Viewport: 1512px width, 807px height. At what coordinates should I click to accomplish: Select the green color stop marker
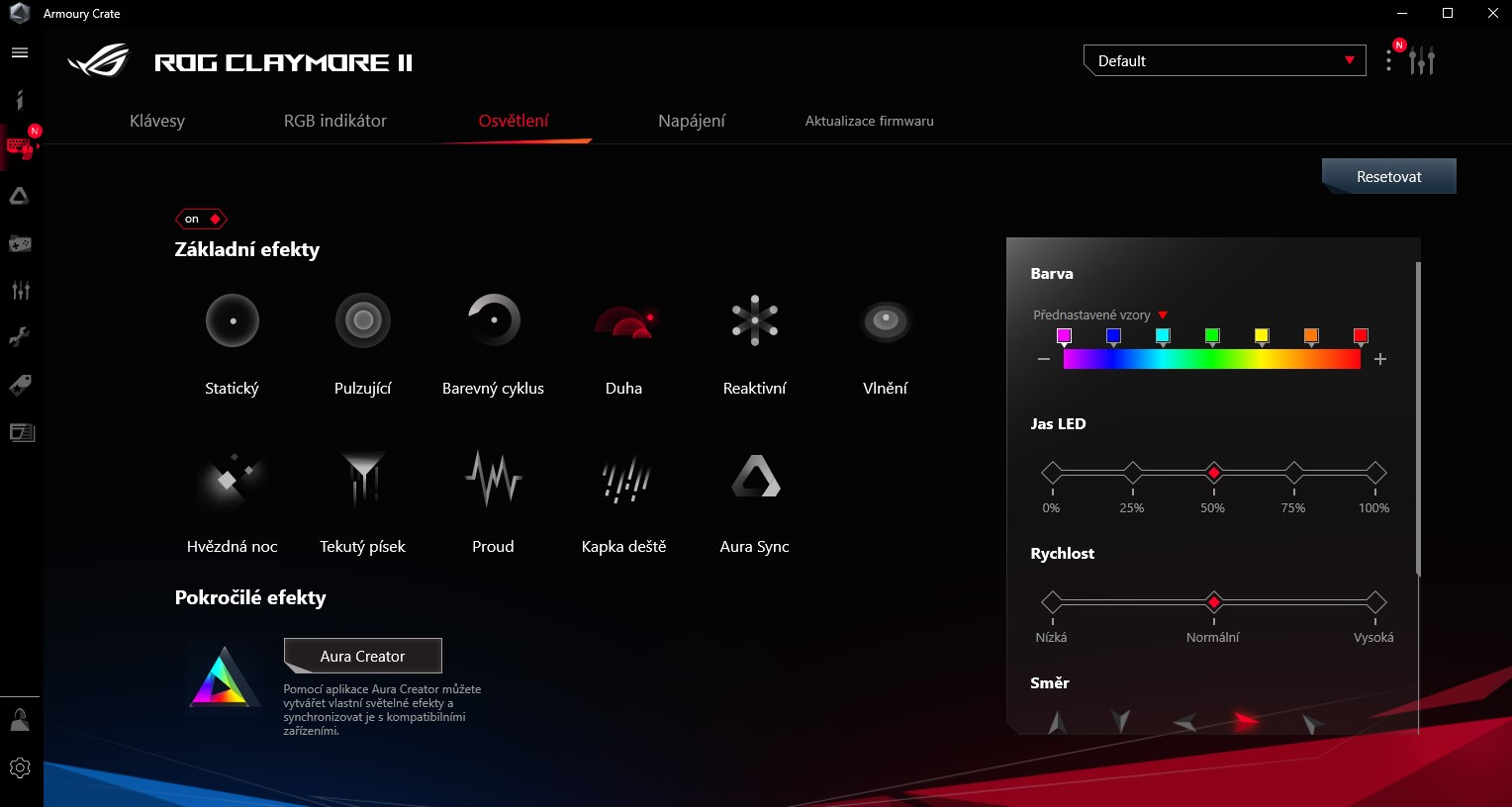click(1212, 337)
